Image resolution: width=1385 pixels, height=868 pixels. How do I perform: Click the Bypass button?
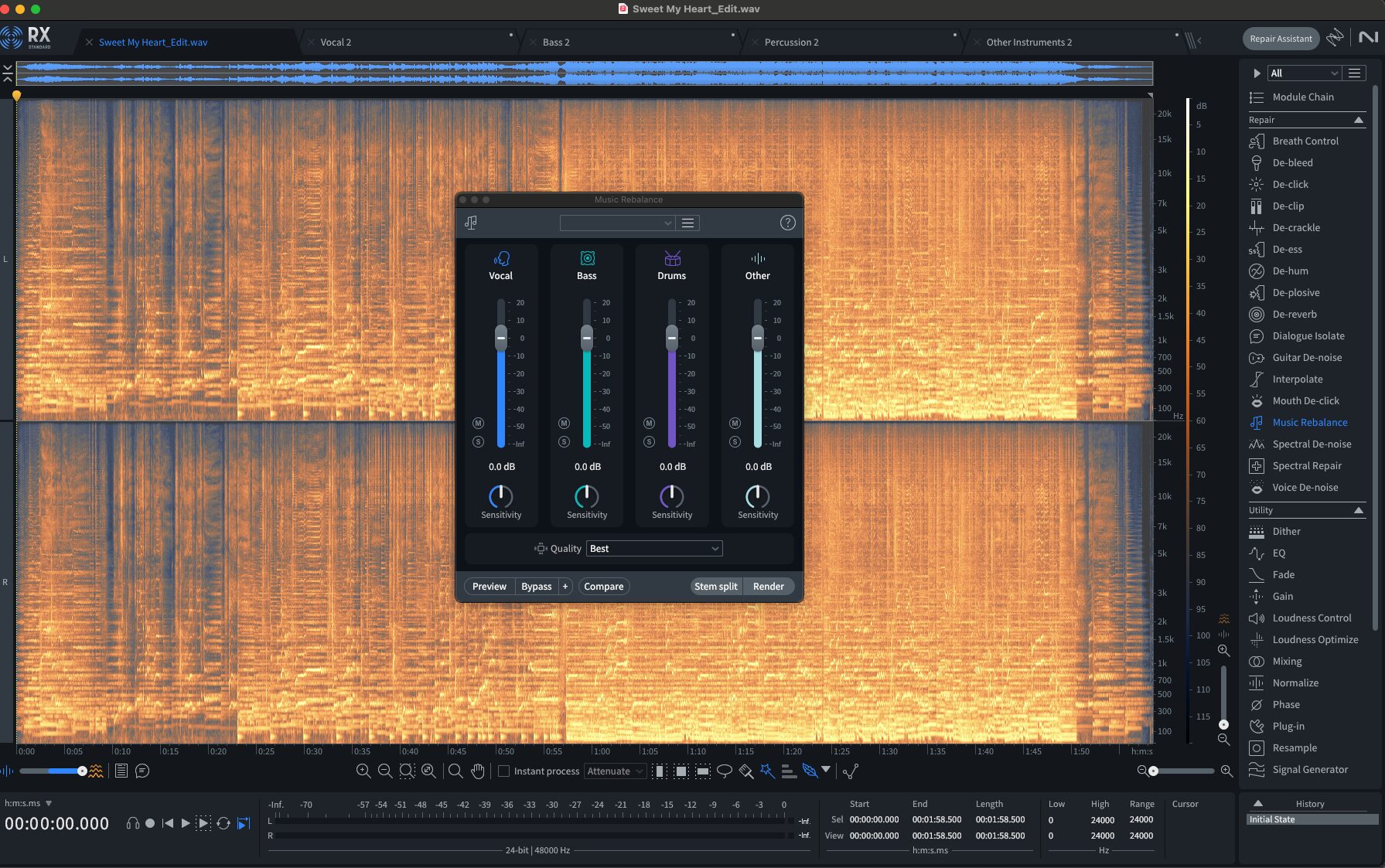point(537,586)
